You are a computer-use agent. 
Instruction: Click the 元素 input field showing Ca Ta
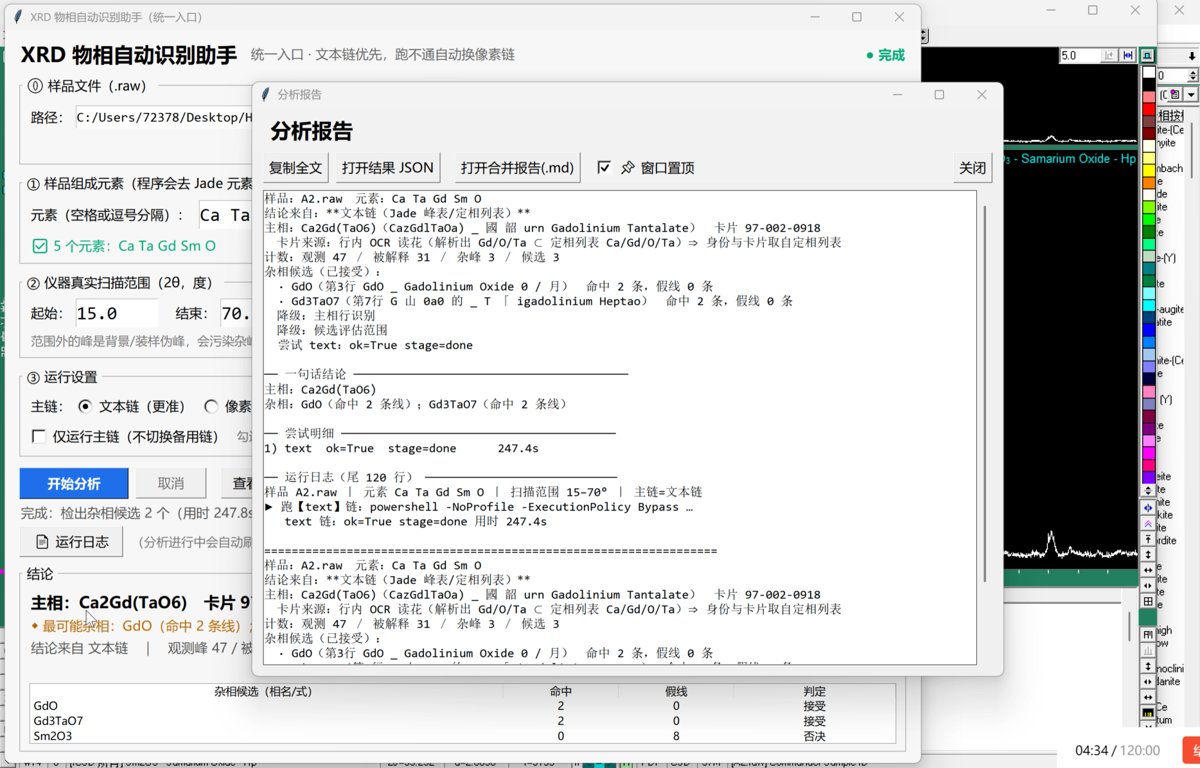click(x=224, y=215)
